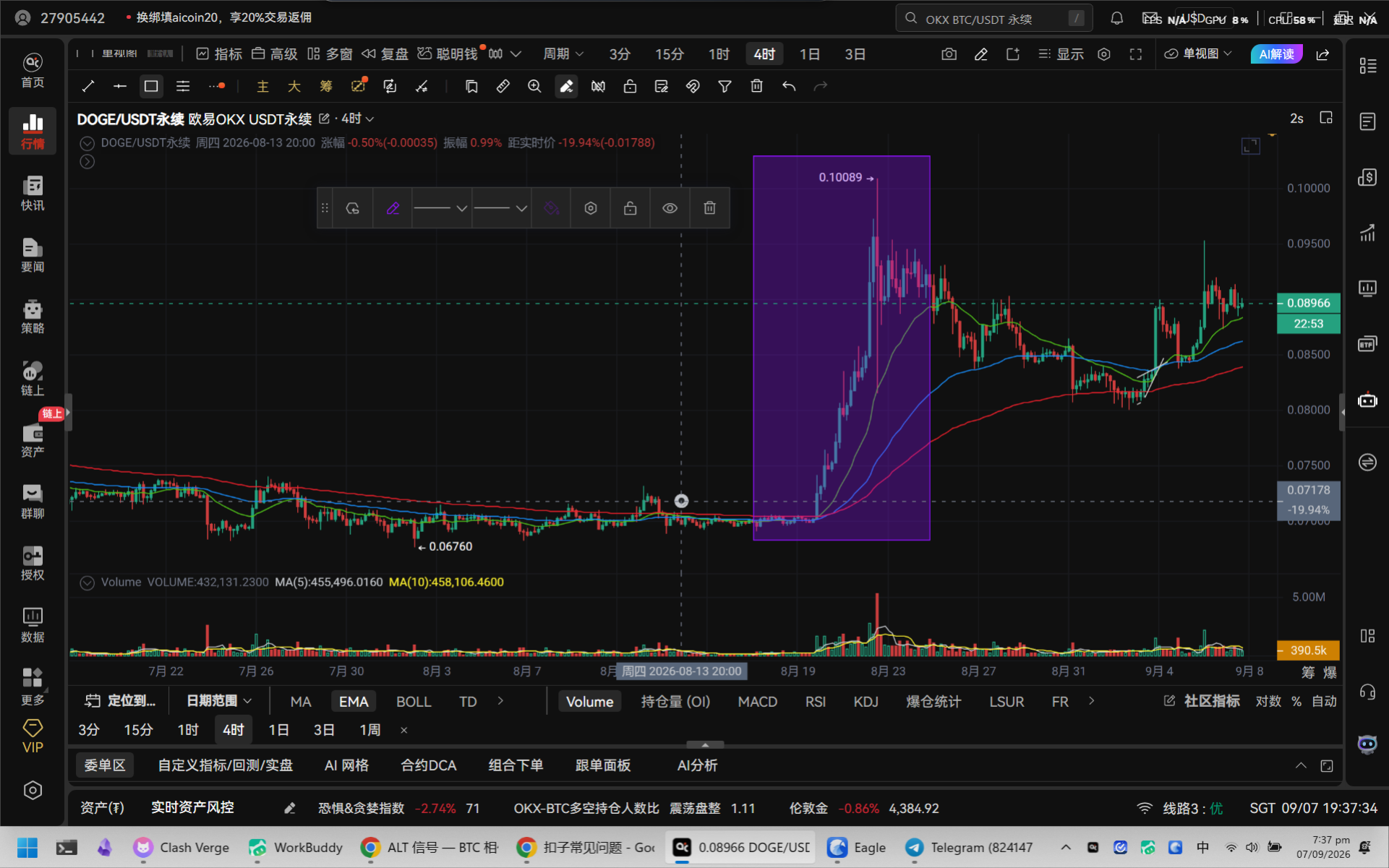
Task: Click the notification bell icon
Action: pos(1117,19)
